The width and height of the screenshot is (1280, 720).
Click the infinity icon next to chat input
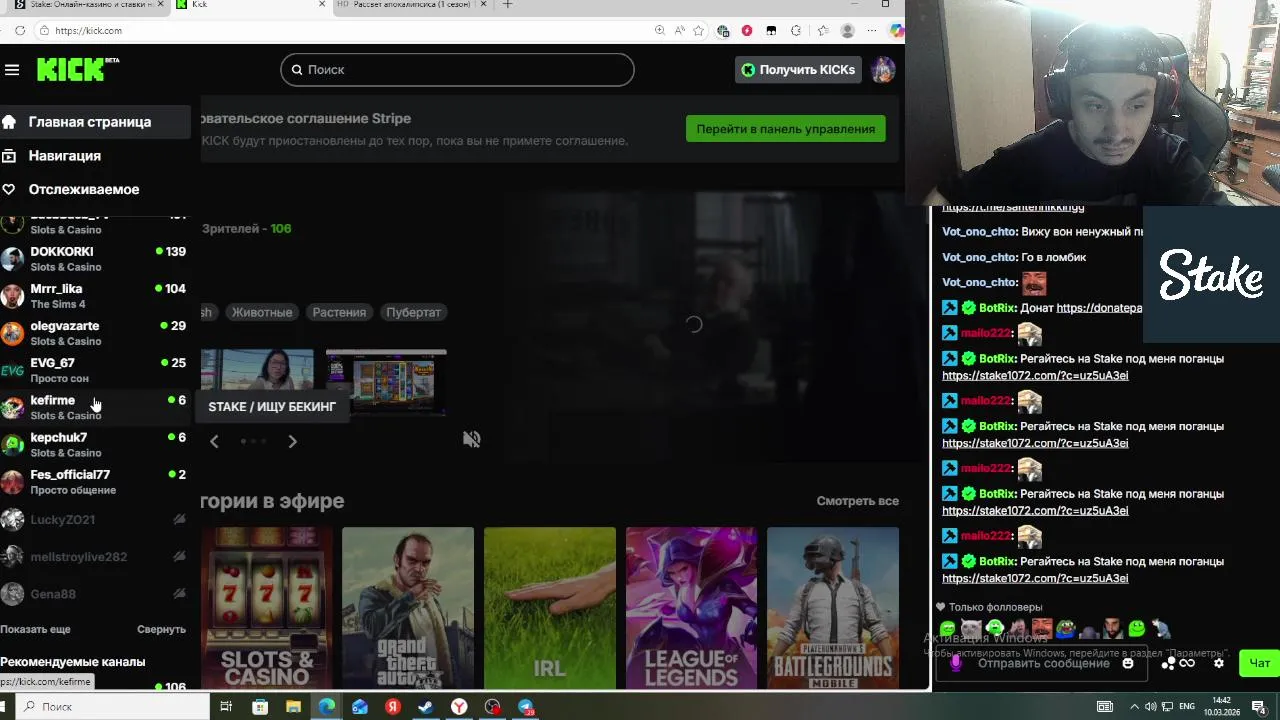click(x=1187, y=663)
